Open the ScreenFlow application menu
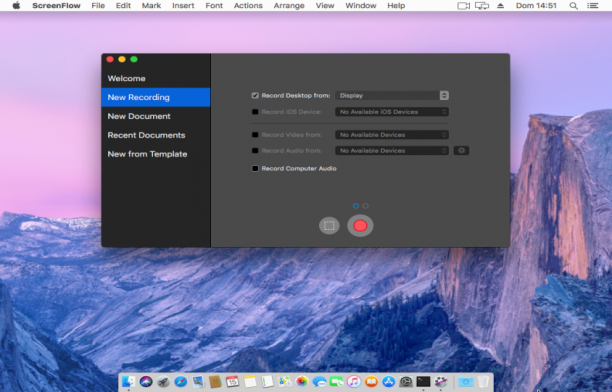This screenshot has height=392, width=612. 56,6
